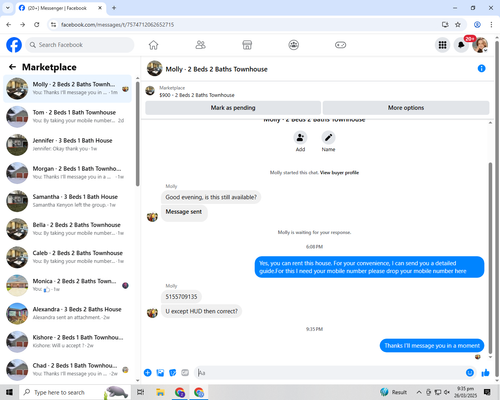
Task: Open File Explorer from taskbar
Action: (x=160, y=392)
